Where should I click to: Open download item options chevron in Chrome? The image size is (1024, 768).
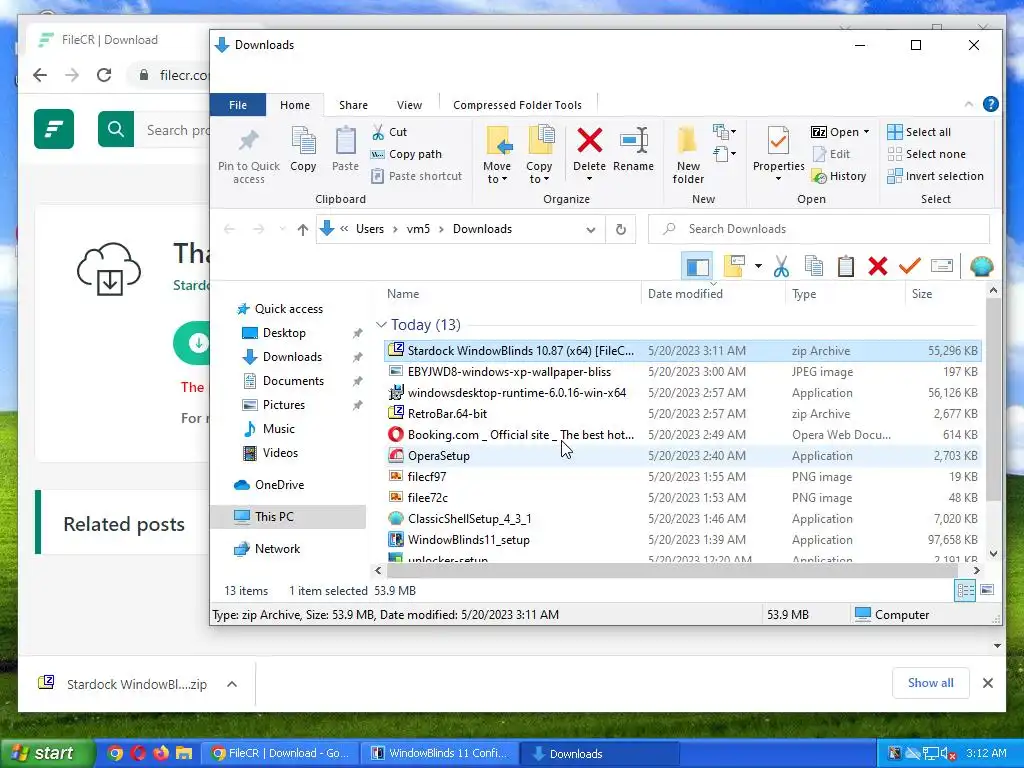click(x=232, y=684)
